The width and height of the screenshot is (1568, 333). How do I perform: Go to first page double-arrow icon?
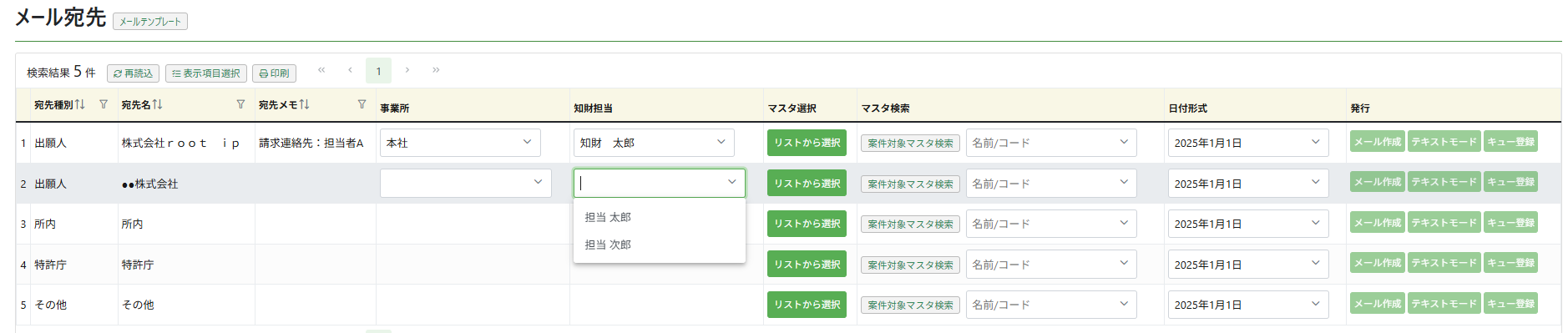click(321, 70)
